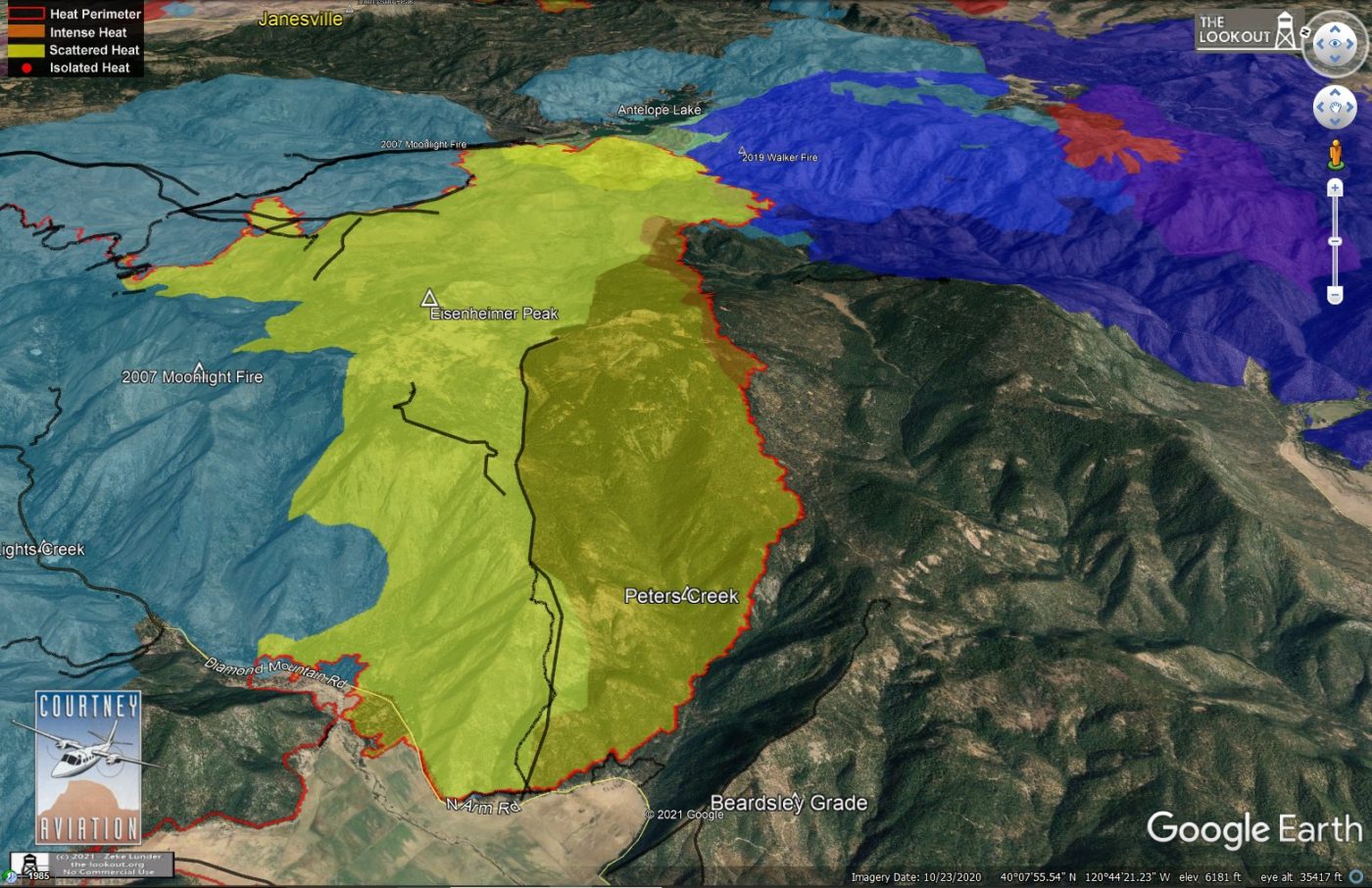Screen dimensions: 1372x888
Task: Click the © 2021 Google attribution text
Action: pos(684,814)
